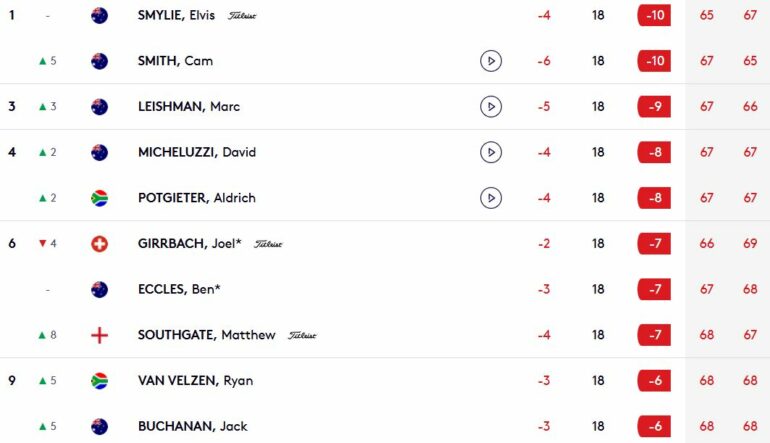Click the Titleist logo next to Southgate

302,335
